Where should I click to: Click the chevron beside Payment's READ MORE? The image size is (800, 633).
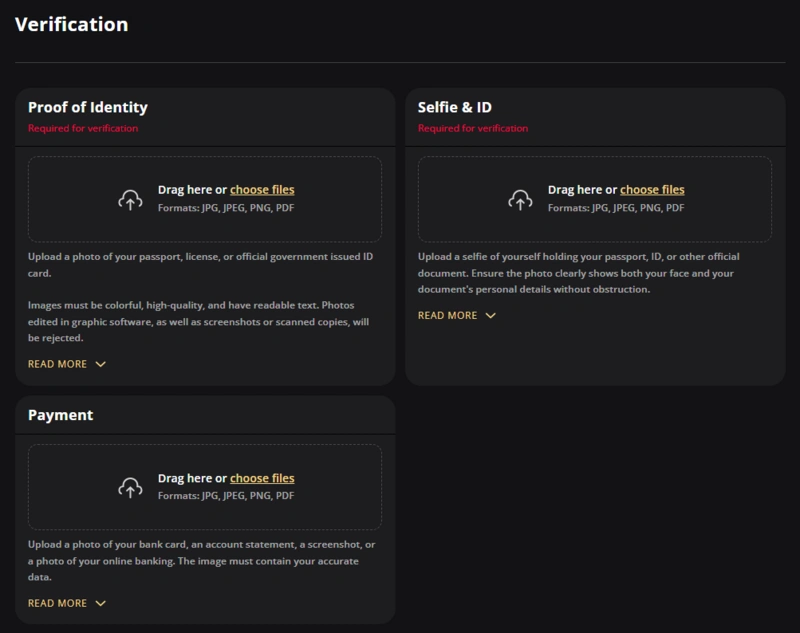pos(100,603)
